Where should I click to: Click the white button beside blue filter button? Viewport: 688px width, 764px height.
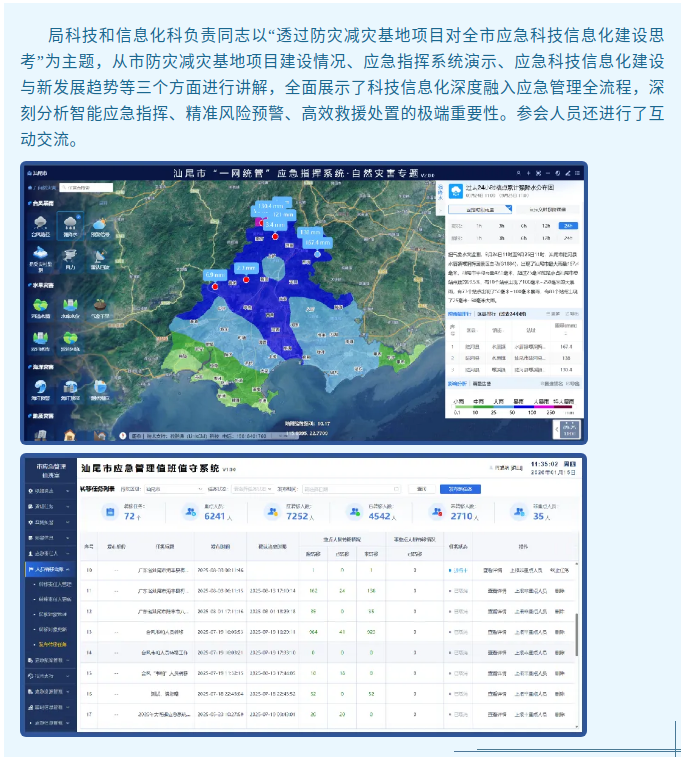coord(423,489)
